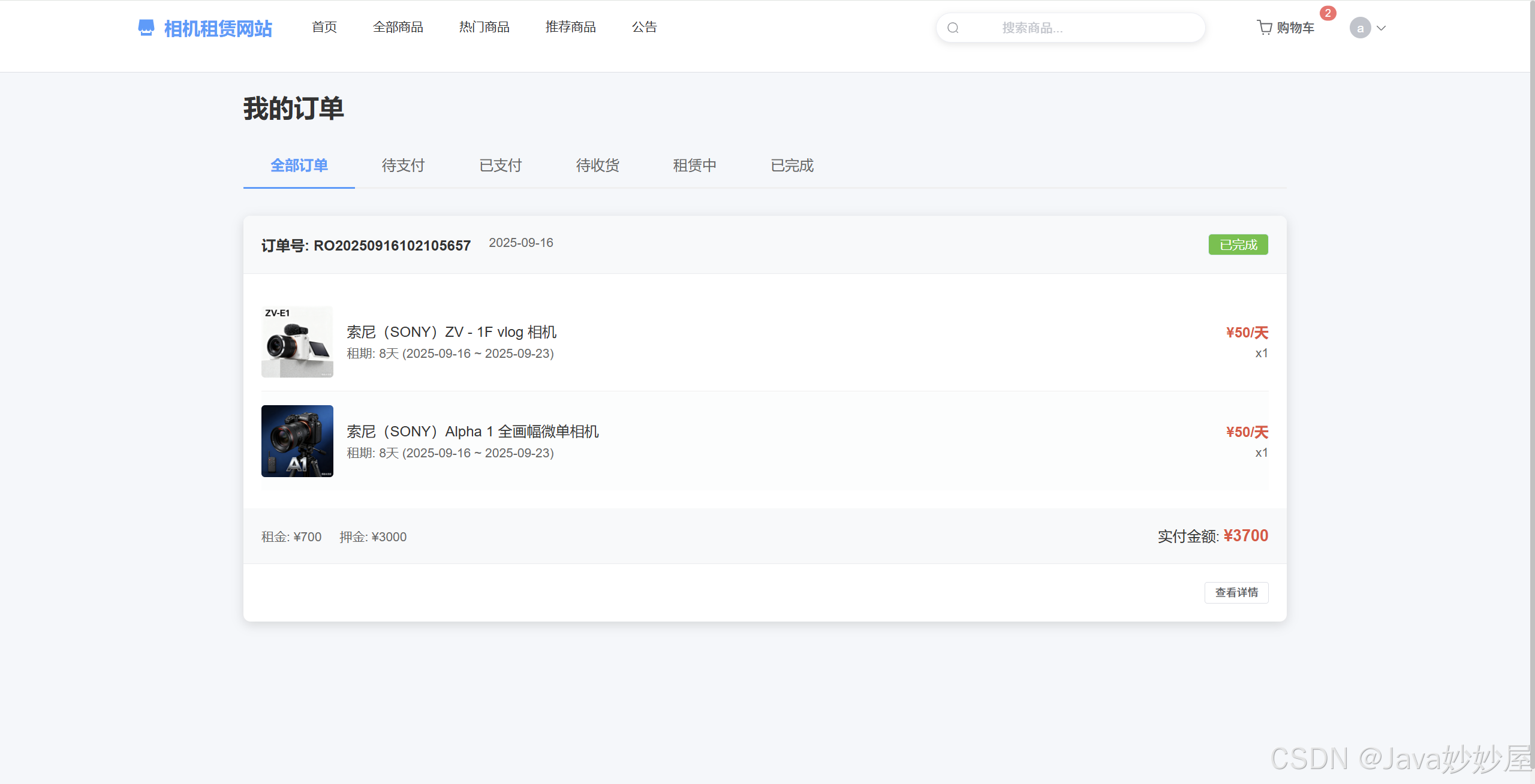Screen dimensions: 1535x784
Task: Click rental period text under ZV-1F item
Action: [450, 354]
